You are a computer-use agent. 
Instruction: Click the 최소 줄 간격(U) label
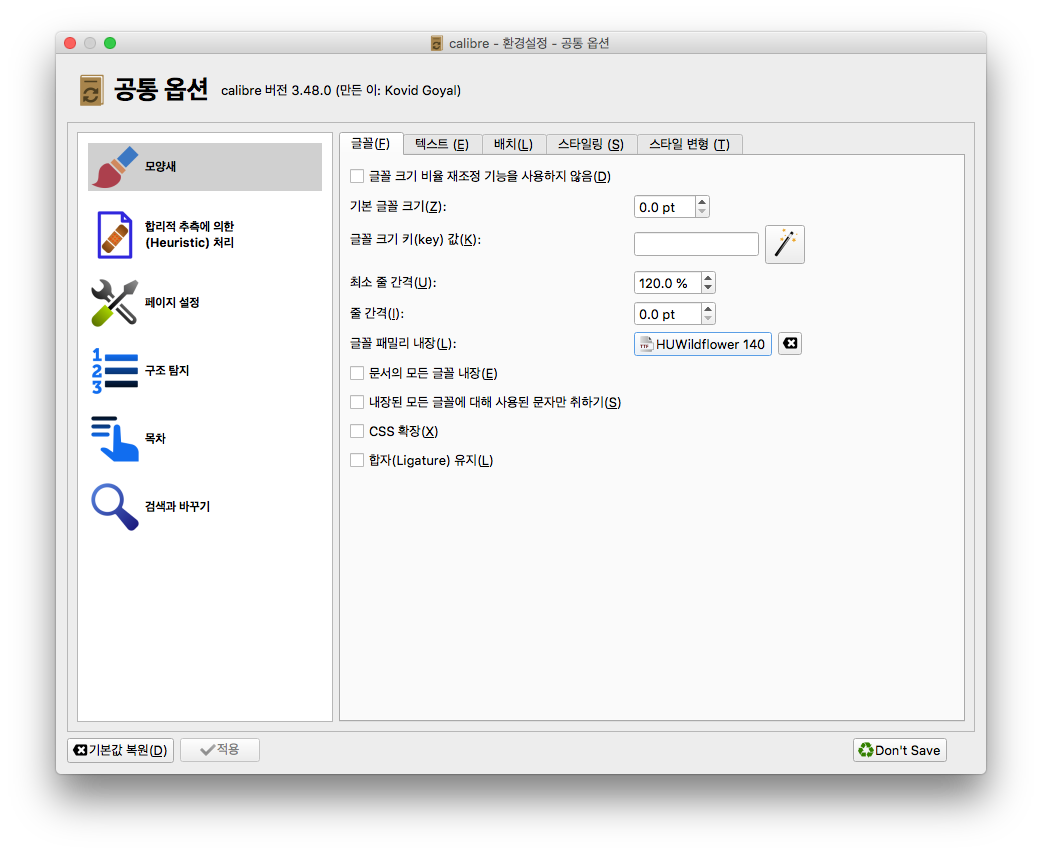tap(393, 282)
